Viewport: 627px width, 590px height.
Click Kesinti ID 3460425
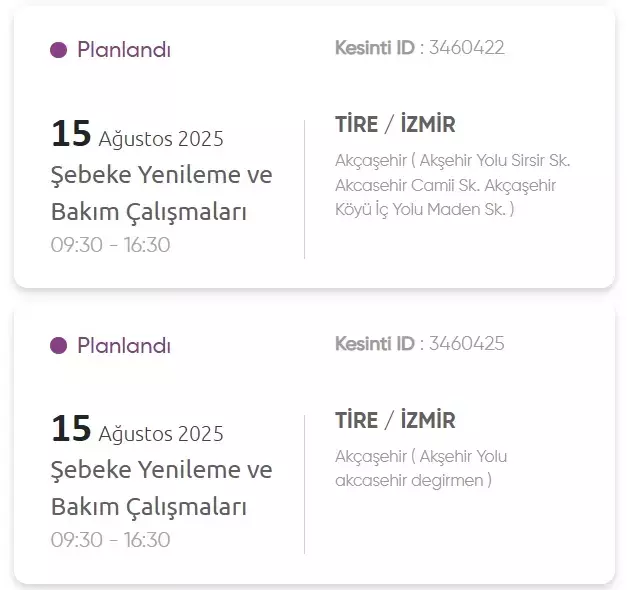[x=419, y=343]
